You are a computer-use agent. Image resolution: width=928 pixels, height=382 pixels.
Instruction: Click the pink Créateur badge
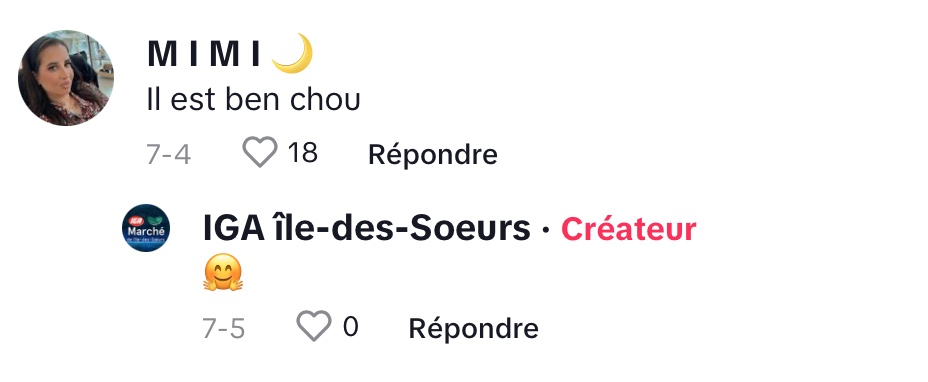pyautogui.click(x=629, y=229)
